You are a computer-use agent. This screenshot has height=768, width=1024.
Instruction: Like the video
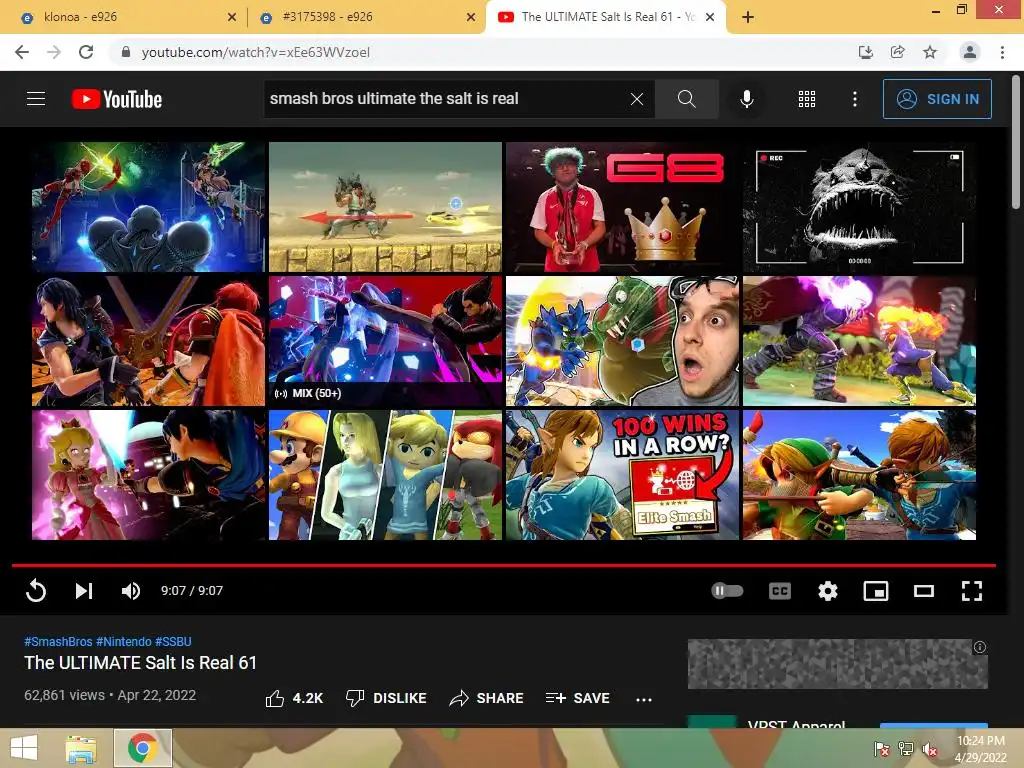(x=294, y=698)
